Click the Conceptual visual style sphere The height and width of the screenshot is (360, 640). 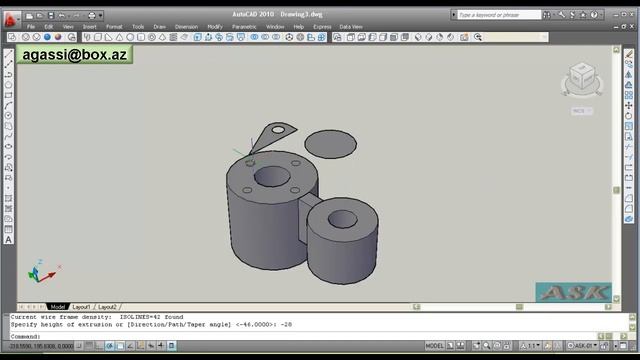coord(58,37)
